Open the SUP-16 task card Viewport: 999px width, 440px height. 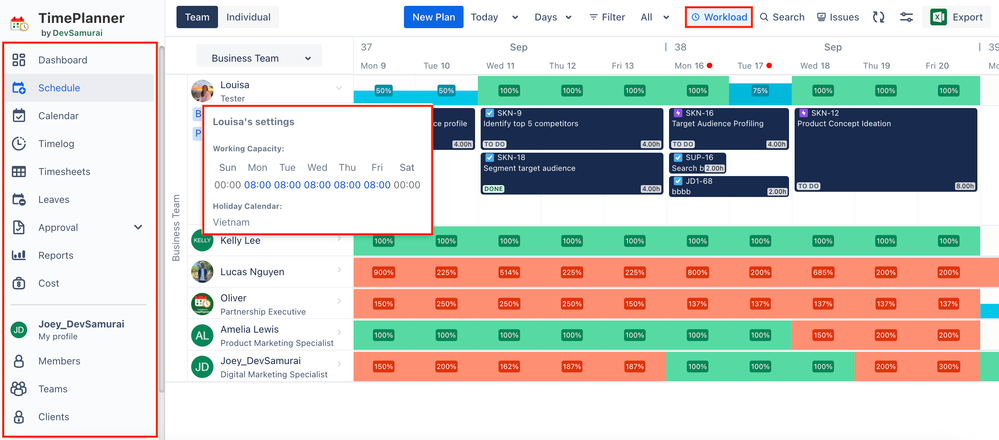coord(697,163)
